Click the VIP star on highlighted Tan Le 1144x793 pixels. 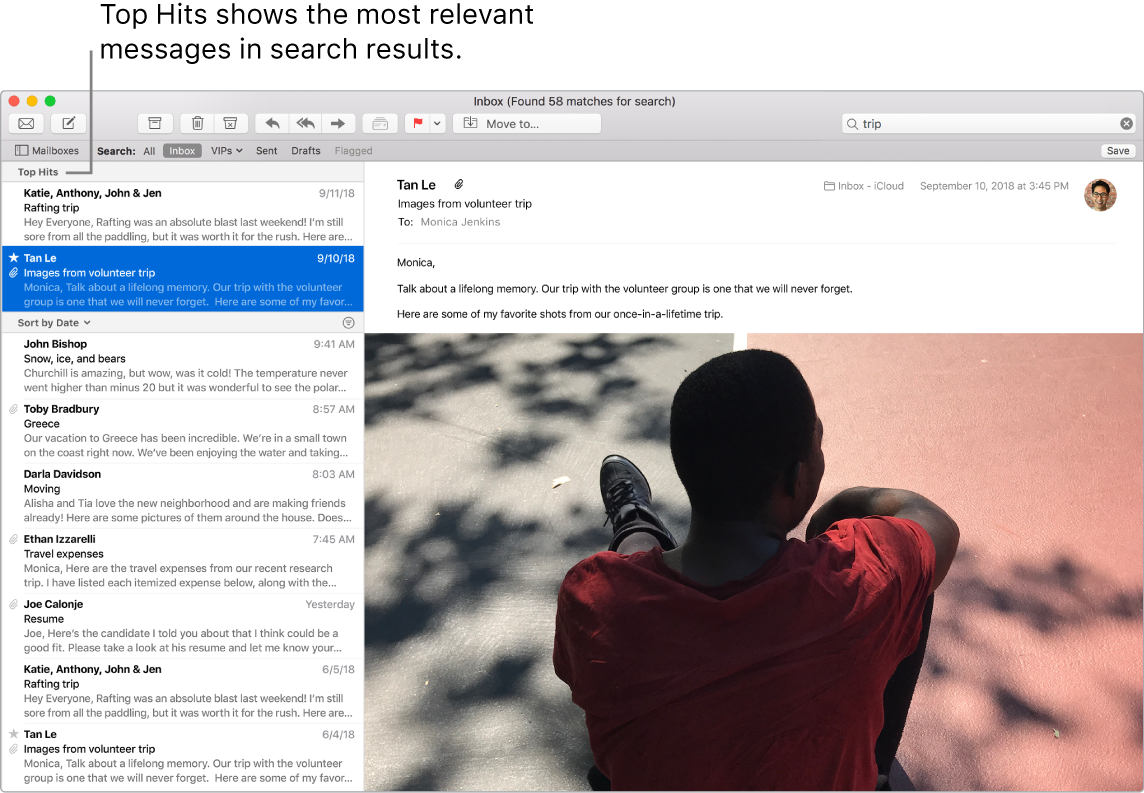pyautogui.click(x=13, y=258)
